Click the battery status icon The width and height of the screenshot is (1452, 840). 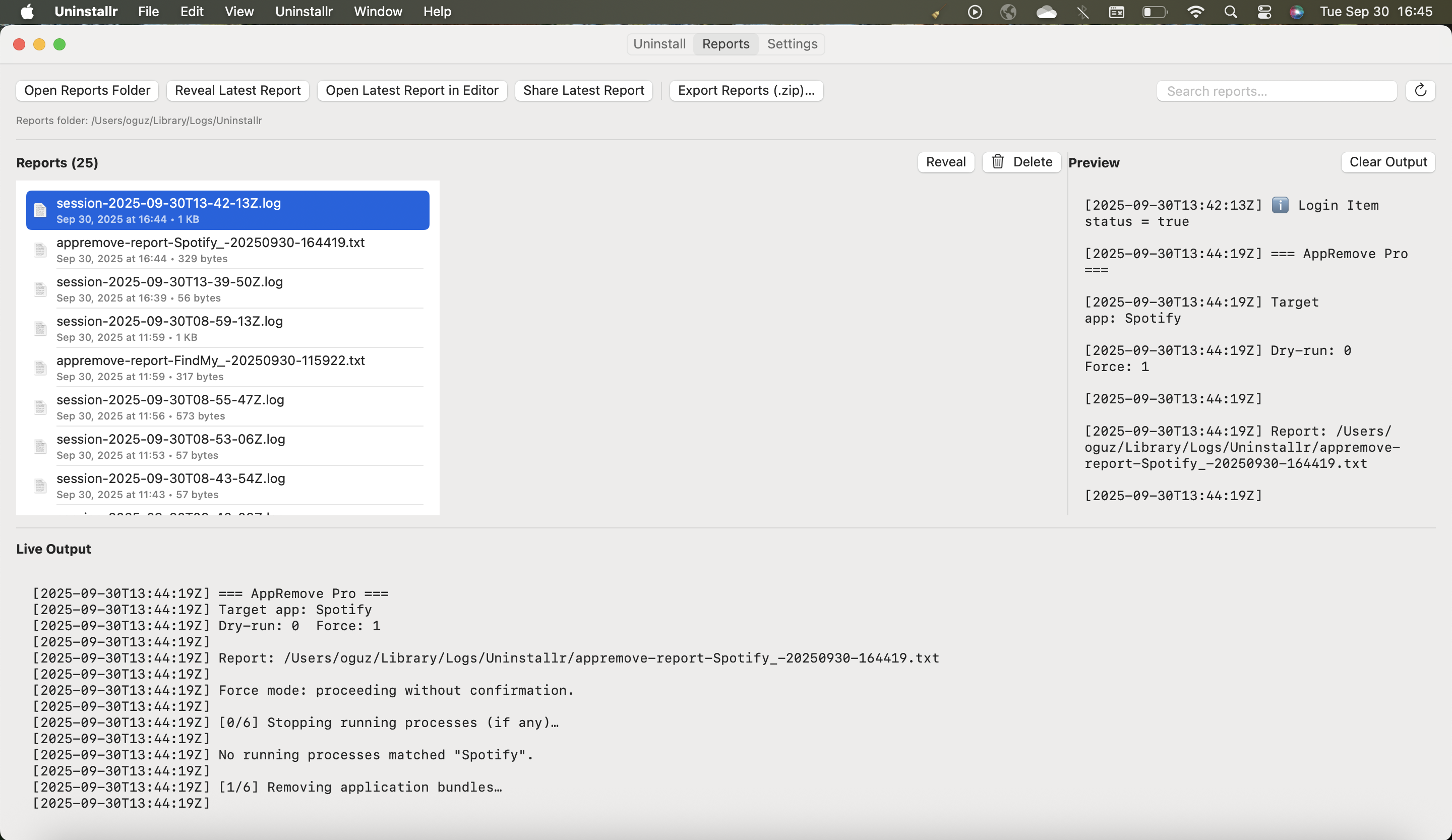click(x=1154, y=12)
